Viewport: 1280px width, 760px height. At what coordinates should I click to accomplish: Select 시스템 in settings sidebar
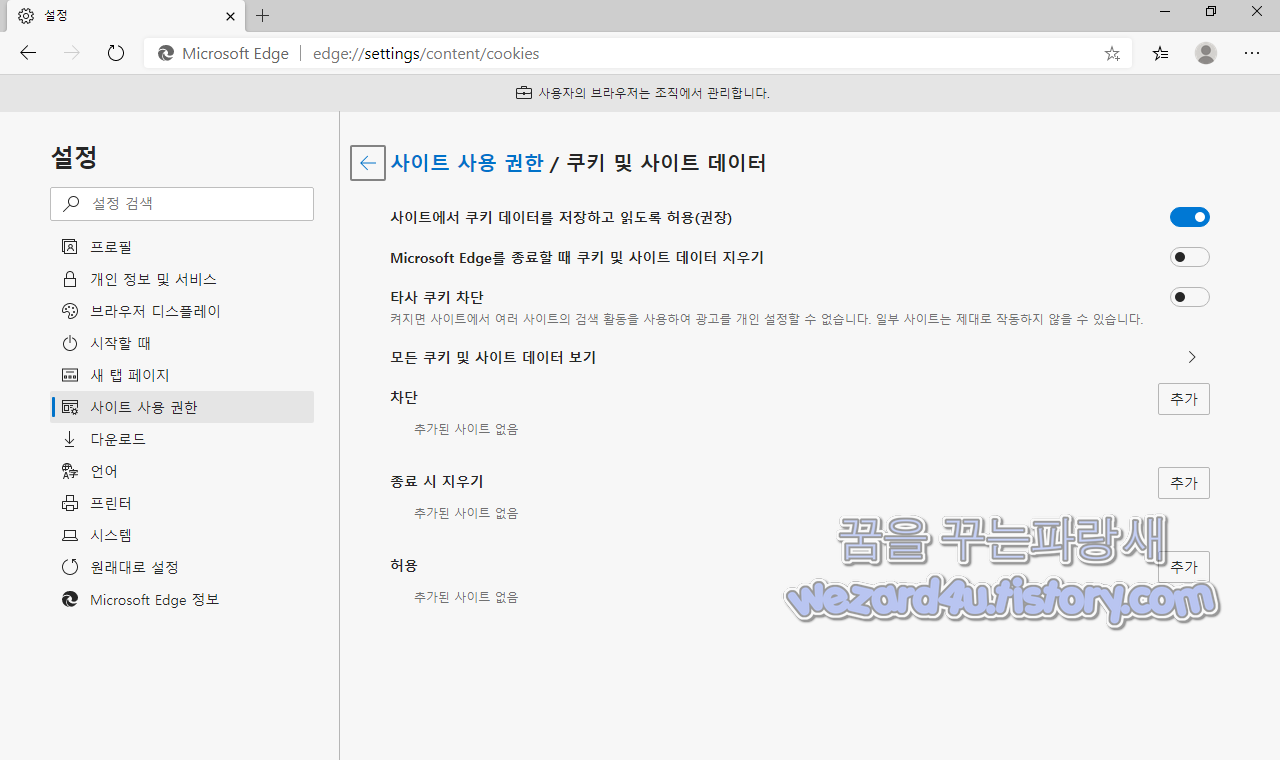point(182,535)
